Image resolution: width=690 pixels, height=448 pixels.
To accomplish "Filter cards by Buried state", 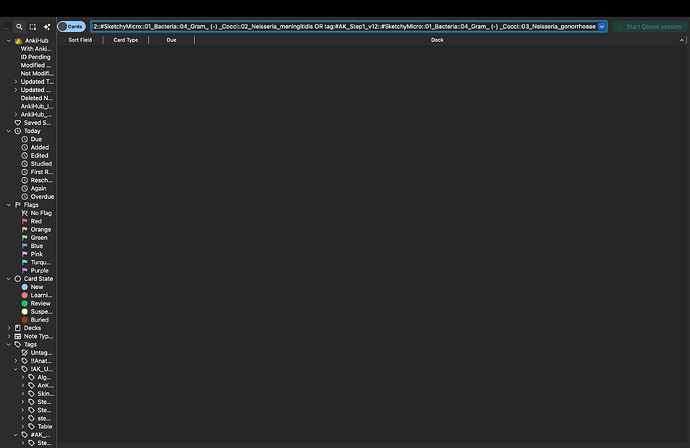I will pyautogui.click(x=35, y=320).
